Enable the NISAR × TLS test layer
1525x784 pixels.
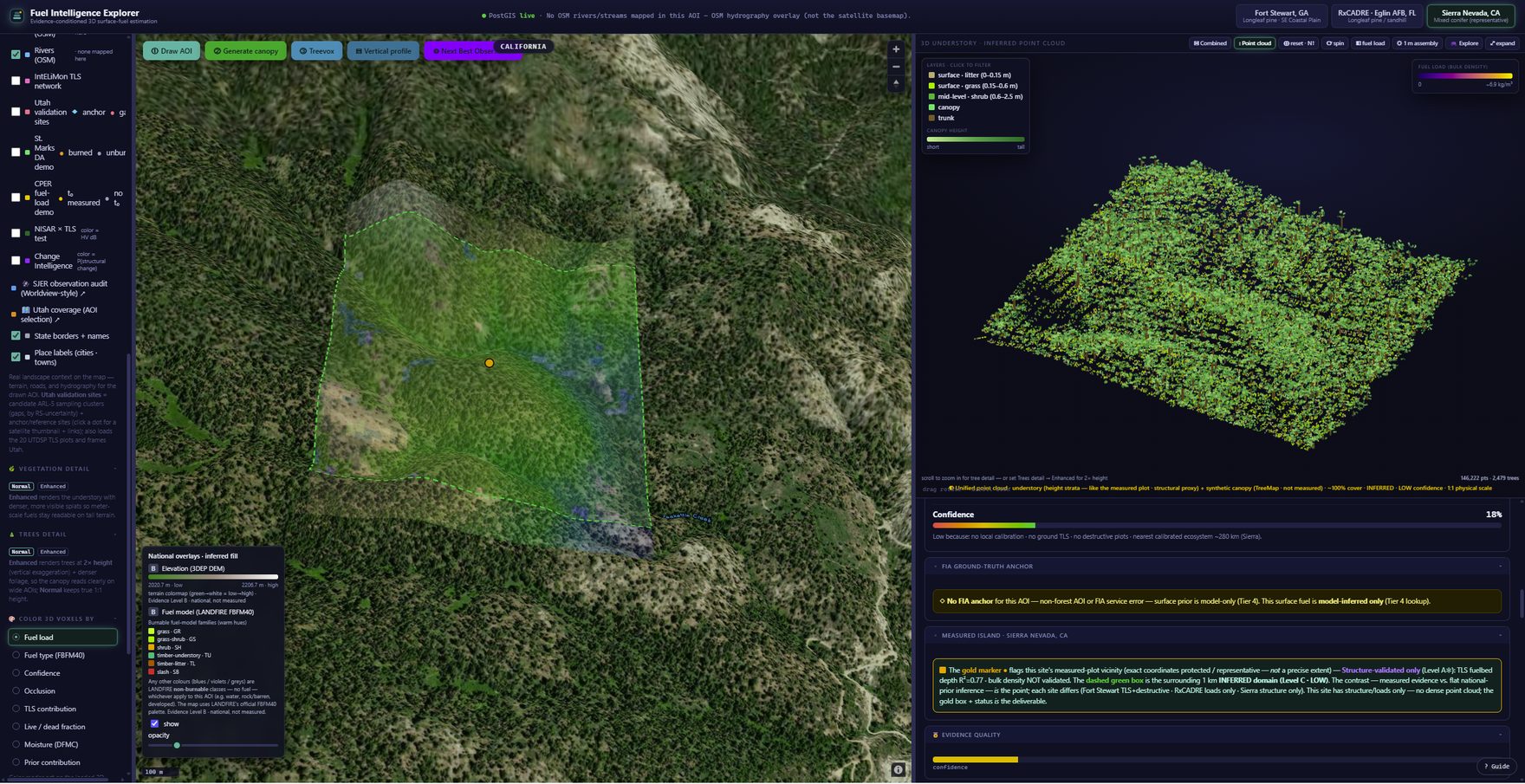(x=16, y=233)
